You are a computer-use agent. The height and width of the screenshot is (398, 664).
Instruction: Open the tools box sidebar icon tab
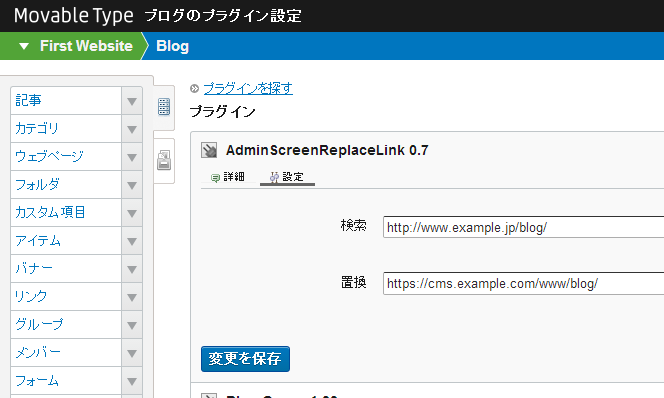click(x=164, y=160)
